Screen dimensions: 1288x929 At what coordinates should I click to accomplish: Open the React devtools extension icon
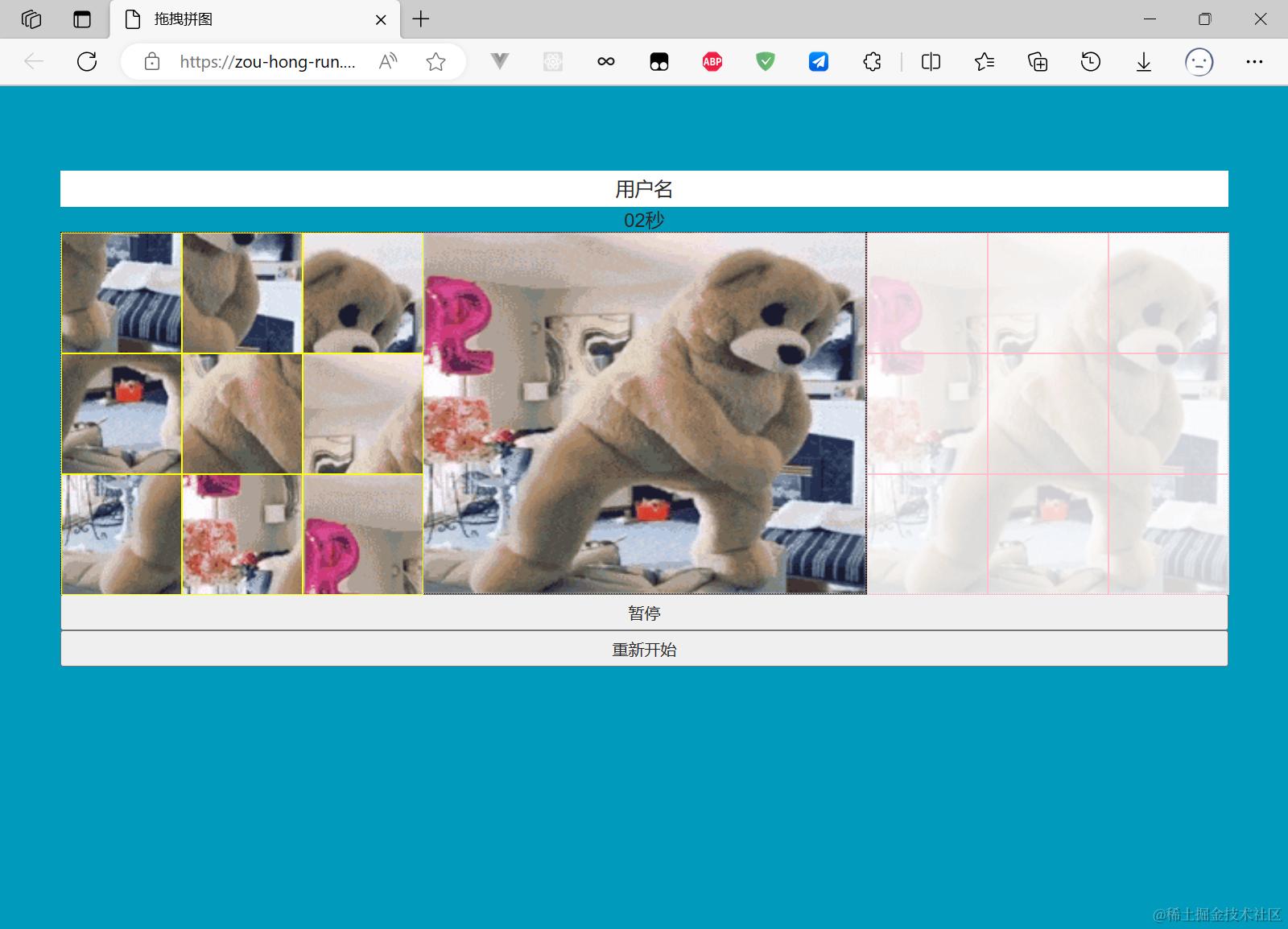553,61
